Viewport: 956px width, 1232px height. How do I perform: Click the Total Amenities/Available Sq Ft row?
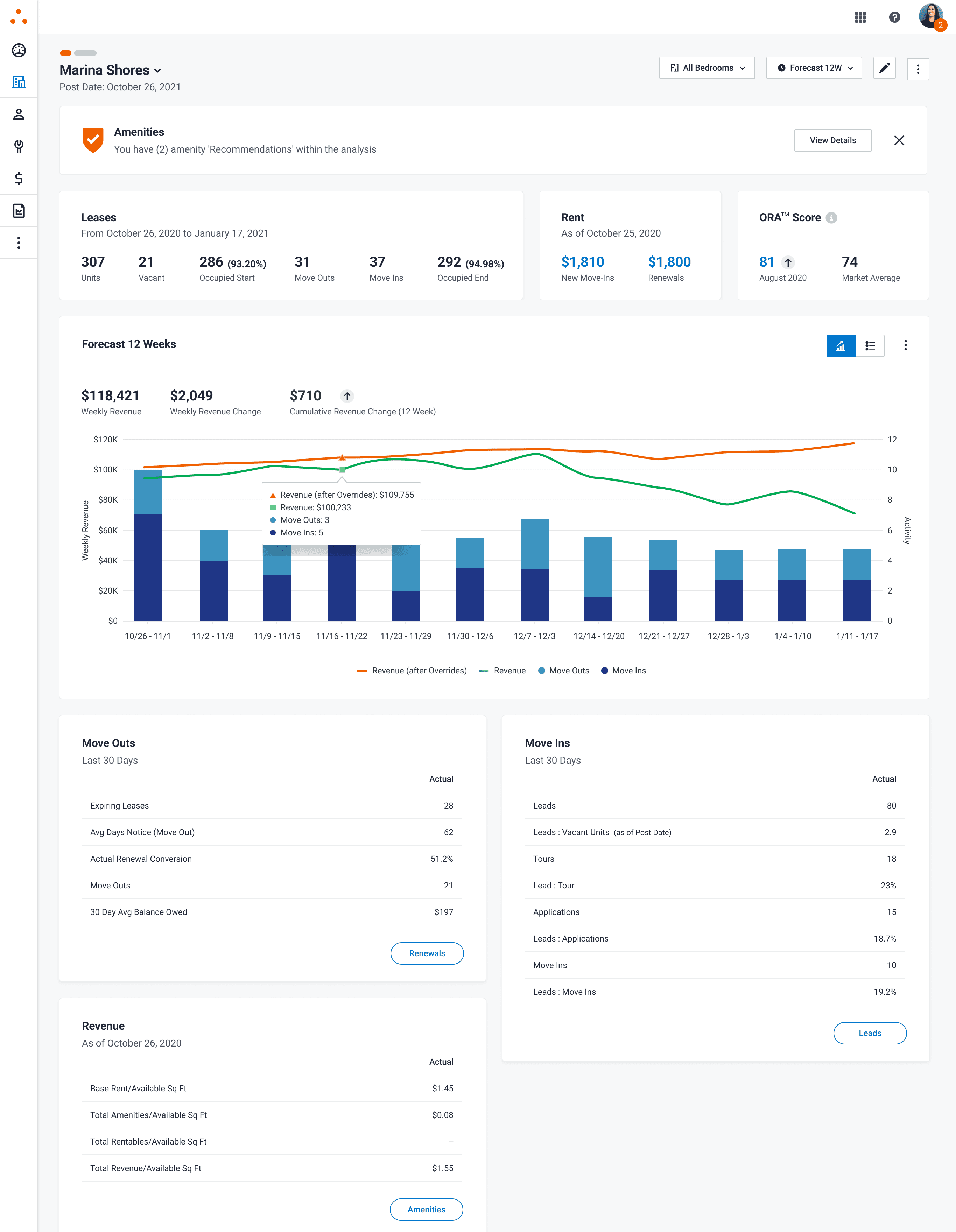[x=272, y=1115]
